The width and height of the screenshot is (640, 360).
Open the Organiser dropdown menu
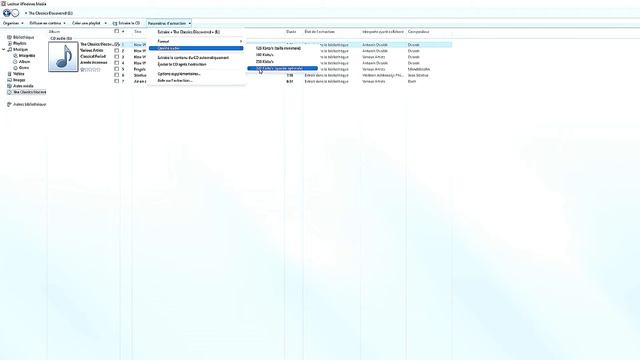pyautogui.click(x=13, y=23)
